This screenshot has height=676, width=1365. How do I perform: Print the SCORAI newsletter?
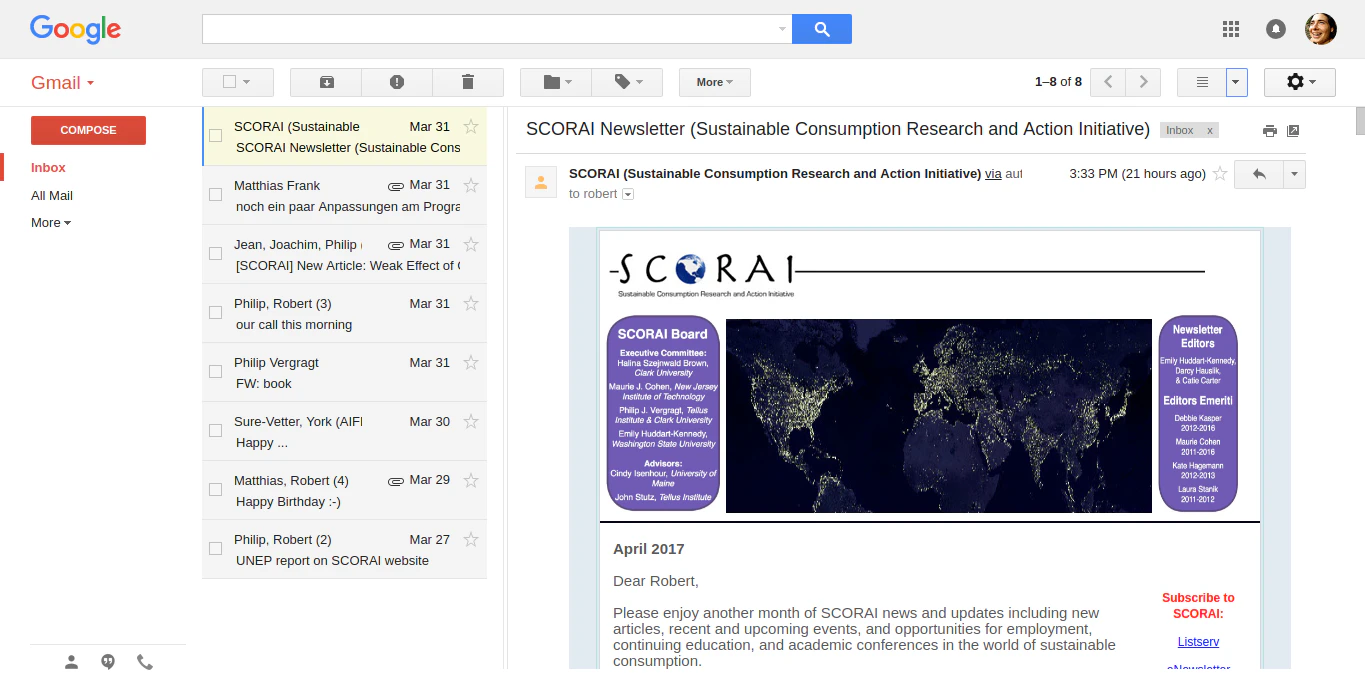pyautogui.click(x=1269, y=130)
